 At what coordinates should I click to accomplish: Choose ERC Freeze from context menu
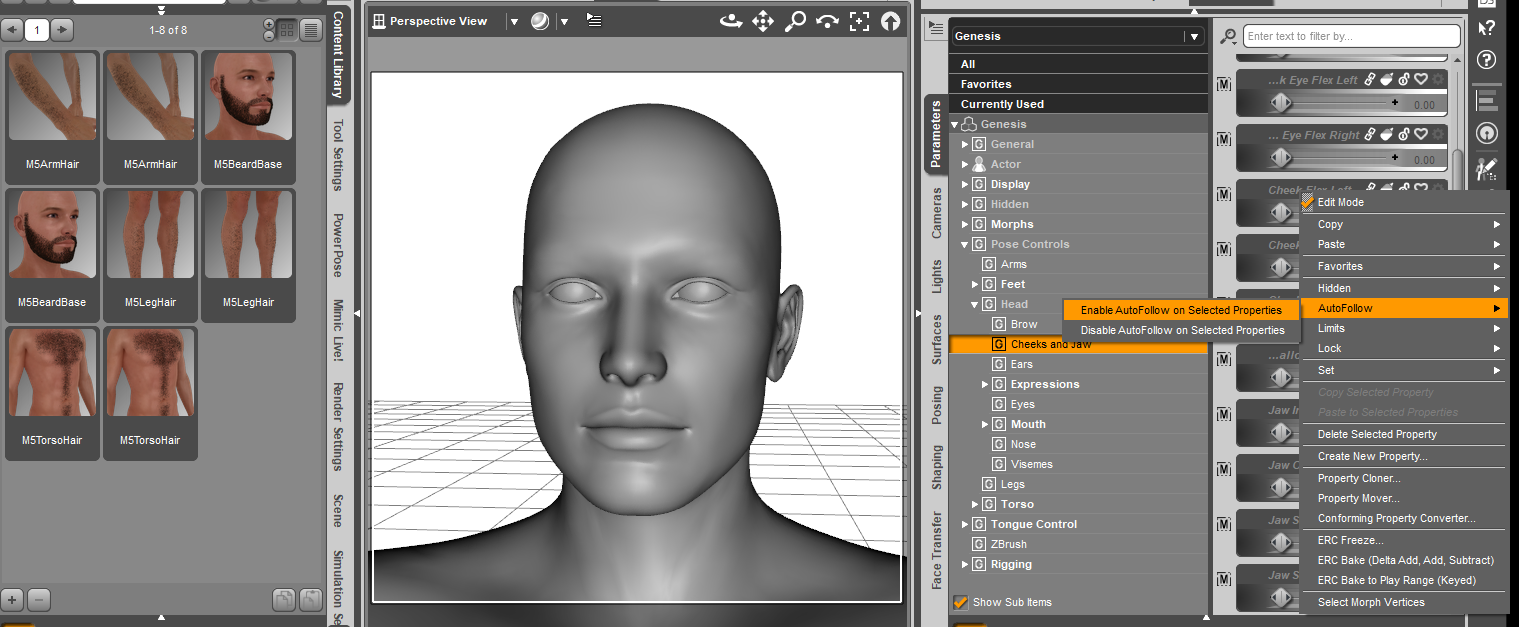pos(1350,540)
